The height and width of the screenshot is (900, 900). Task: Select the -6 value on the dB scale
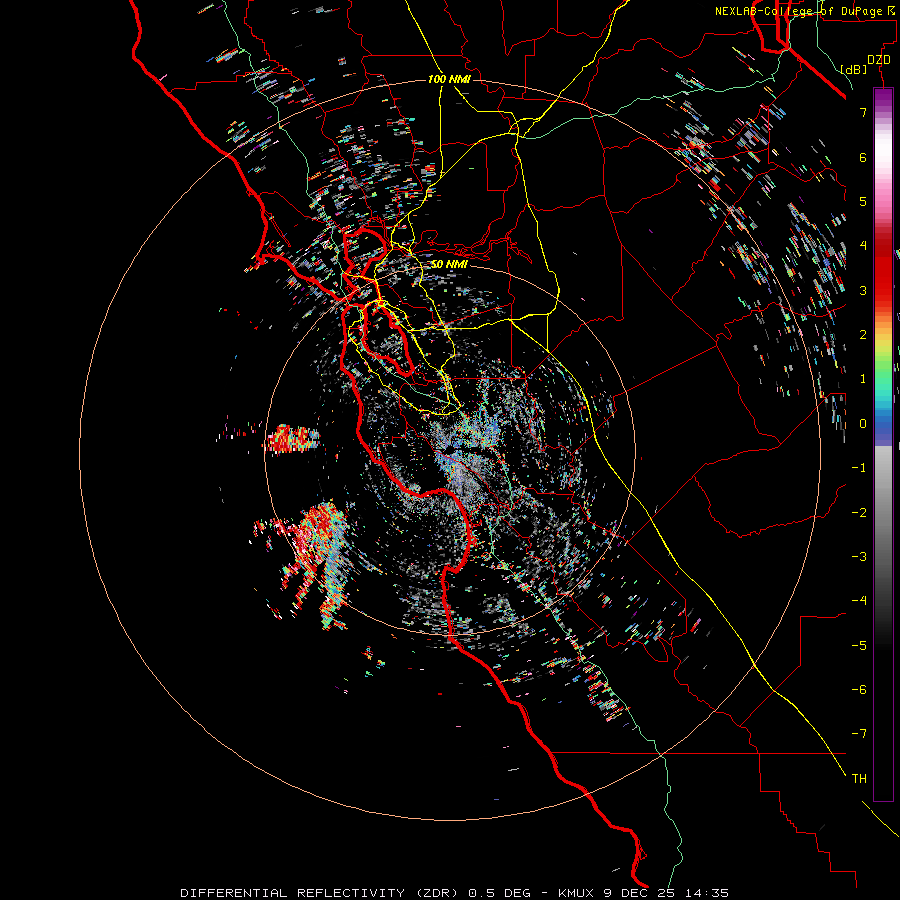[859, 689]
